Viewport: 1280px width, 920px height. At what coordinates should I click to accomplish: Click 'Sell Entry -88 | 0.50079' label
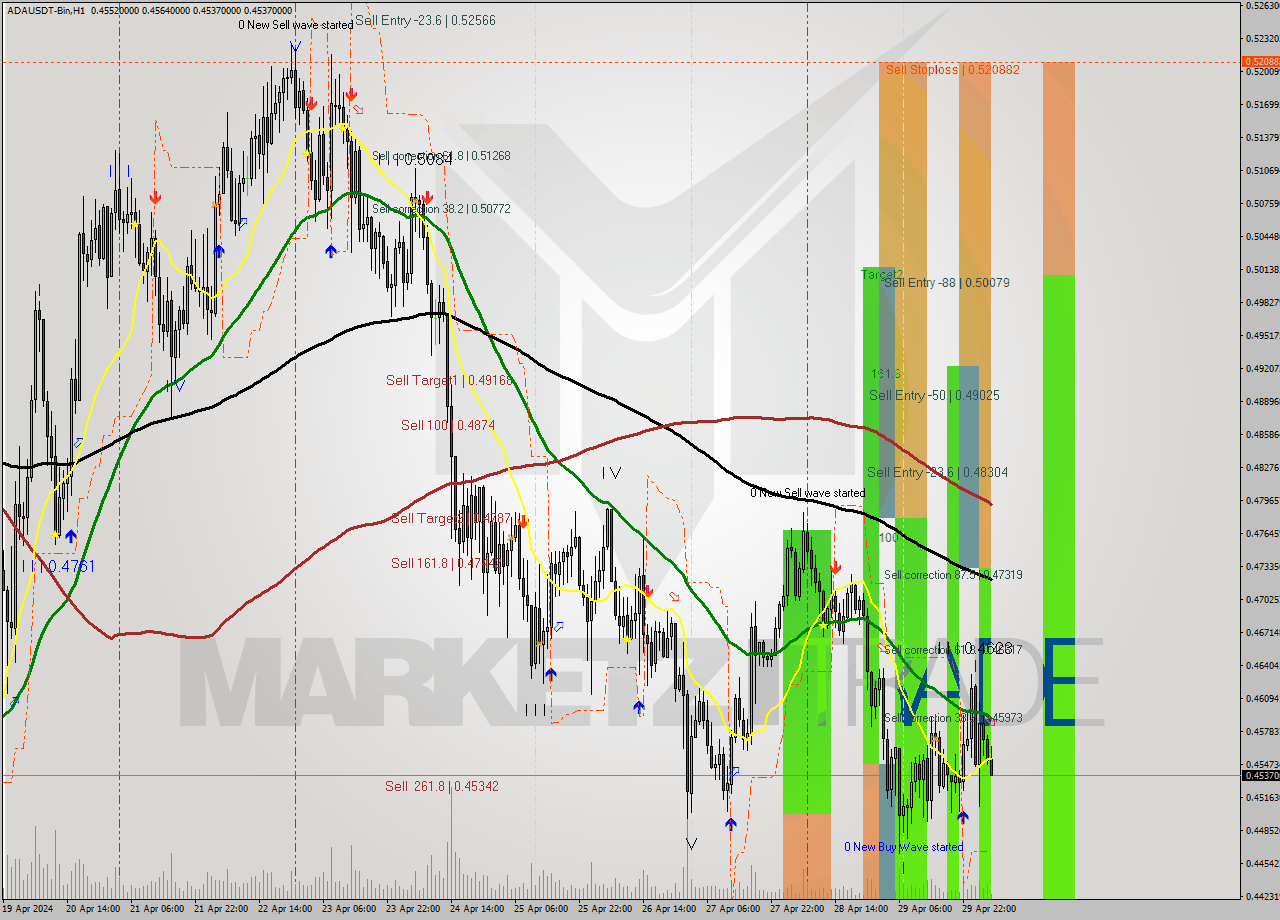point(947,283)
